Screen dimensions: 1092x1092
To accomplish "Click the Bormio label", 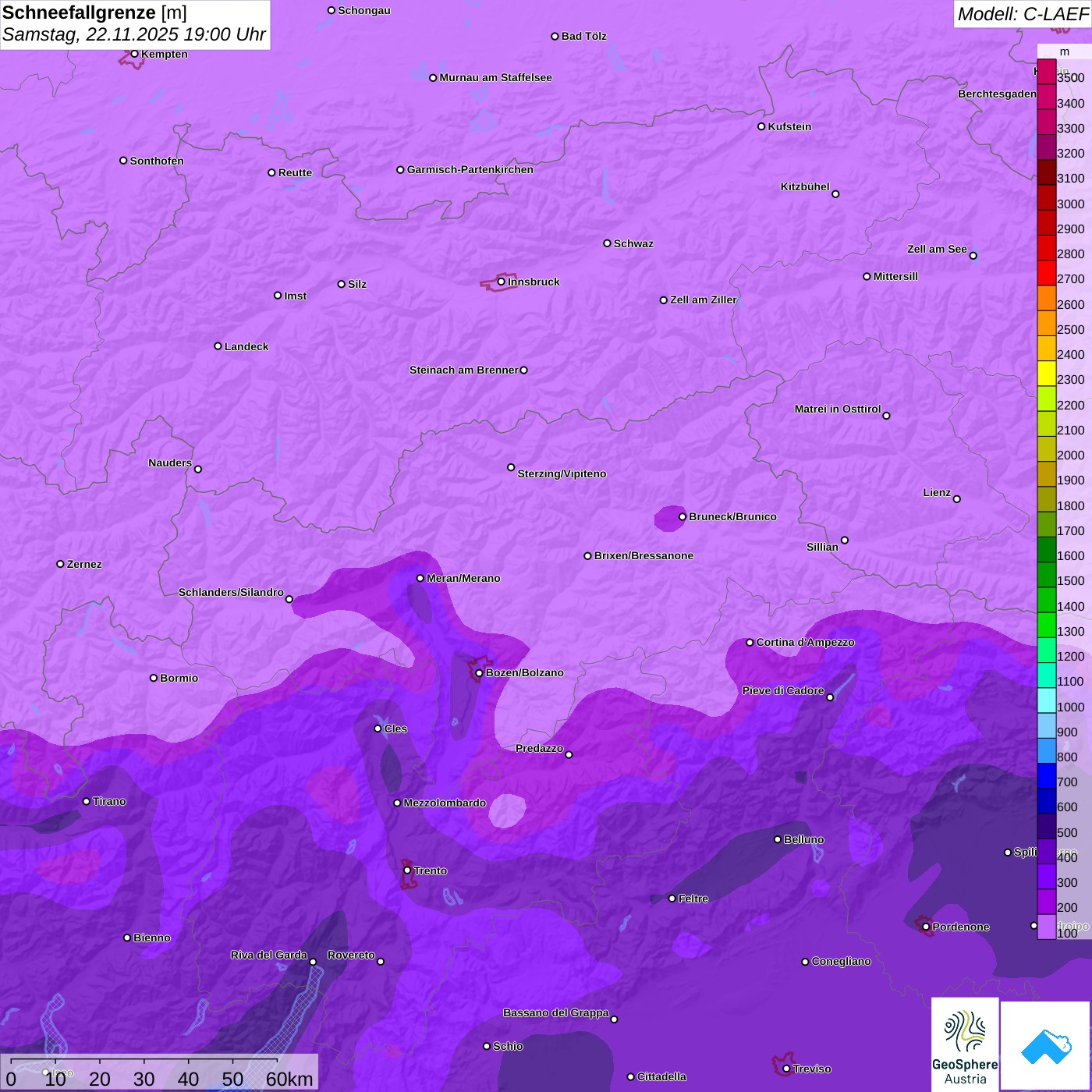I will [179, 678].
